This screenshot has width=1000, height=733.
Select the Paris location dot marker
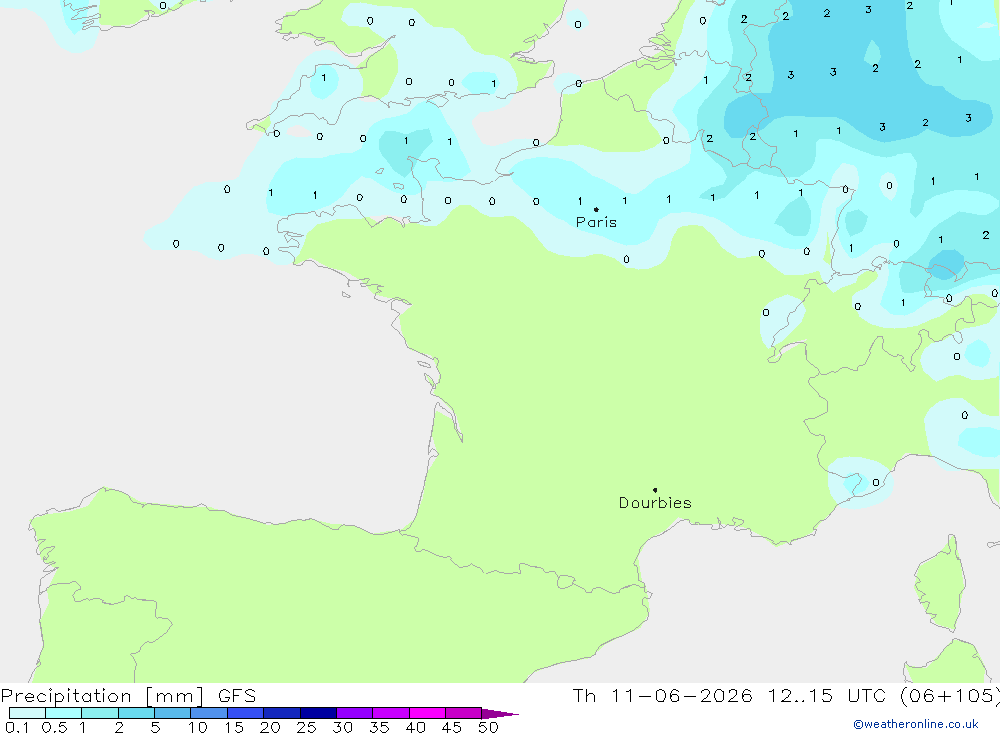click(596, 209)
